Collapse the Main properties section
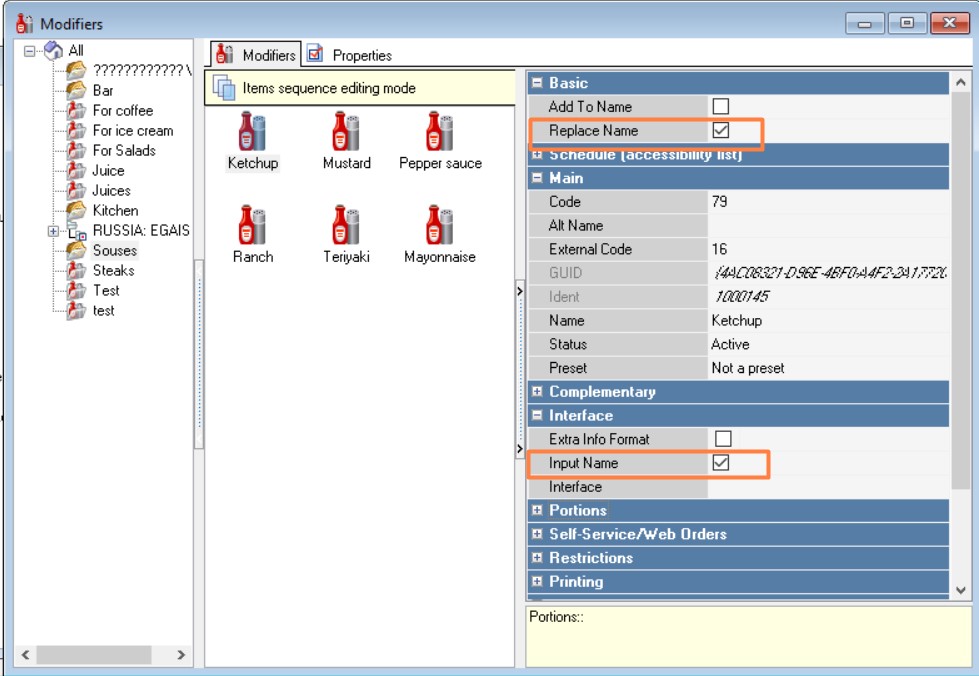The image size is (979, 676). point(537,177)
